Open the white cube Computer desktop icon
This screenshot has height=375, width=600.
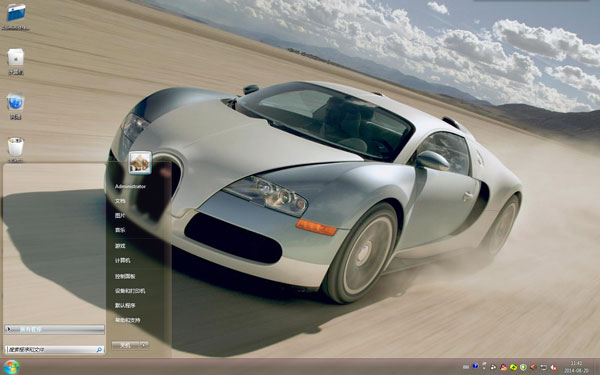coord(16,57)
